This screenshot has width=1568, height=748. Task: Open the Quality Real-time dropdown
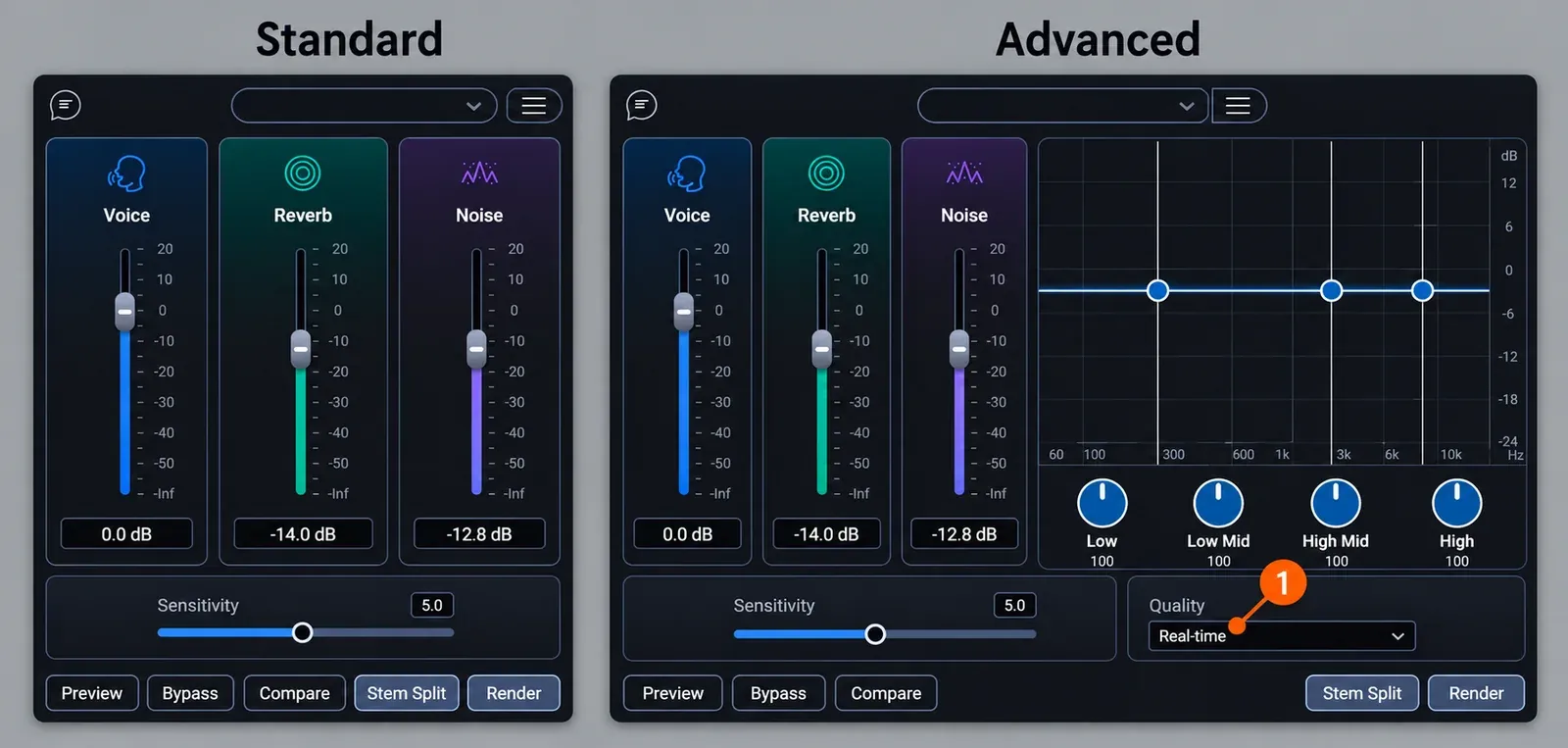pos(1282,636)
